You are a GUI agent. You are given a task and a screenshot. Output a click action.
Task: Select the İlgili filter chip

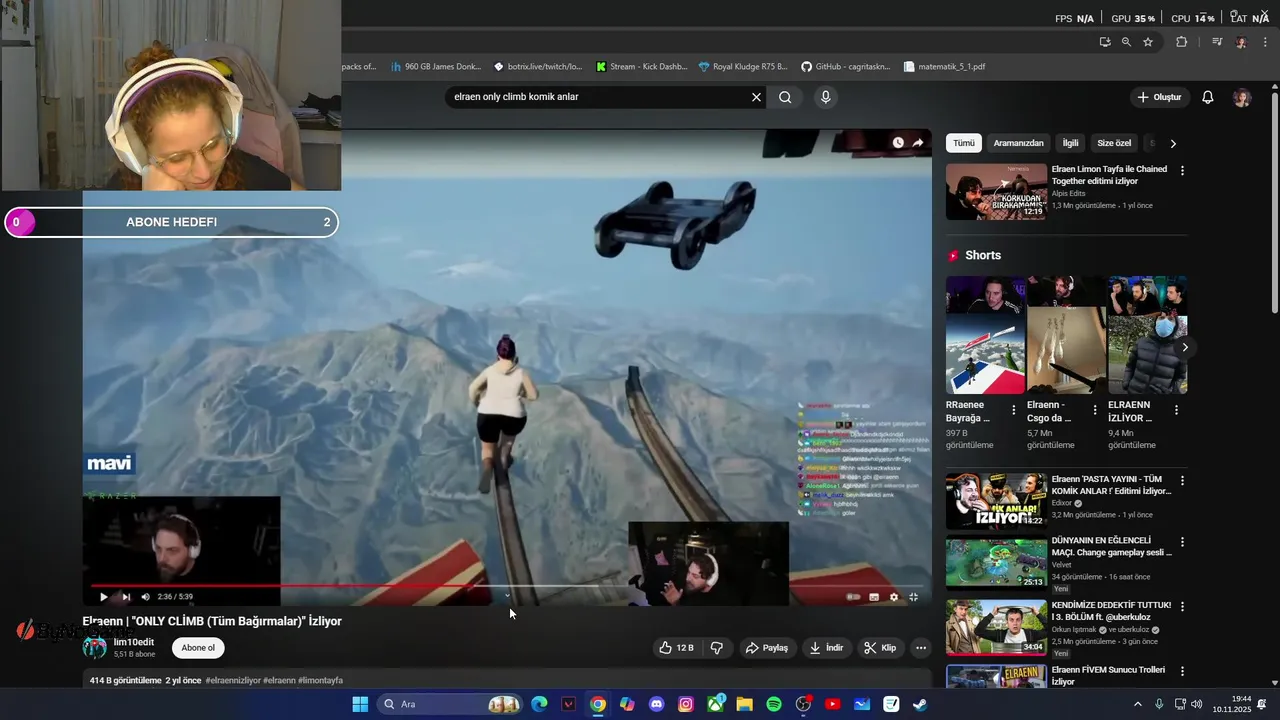(1071, 143)
